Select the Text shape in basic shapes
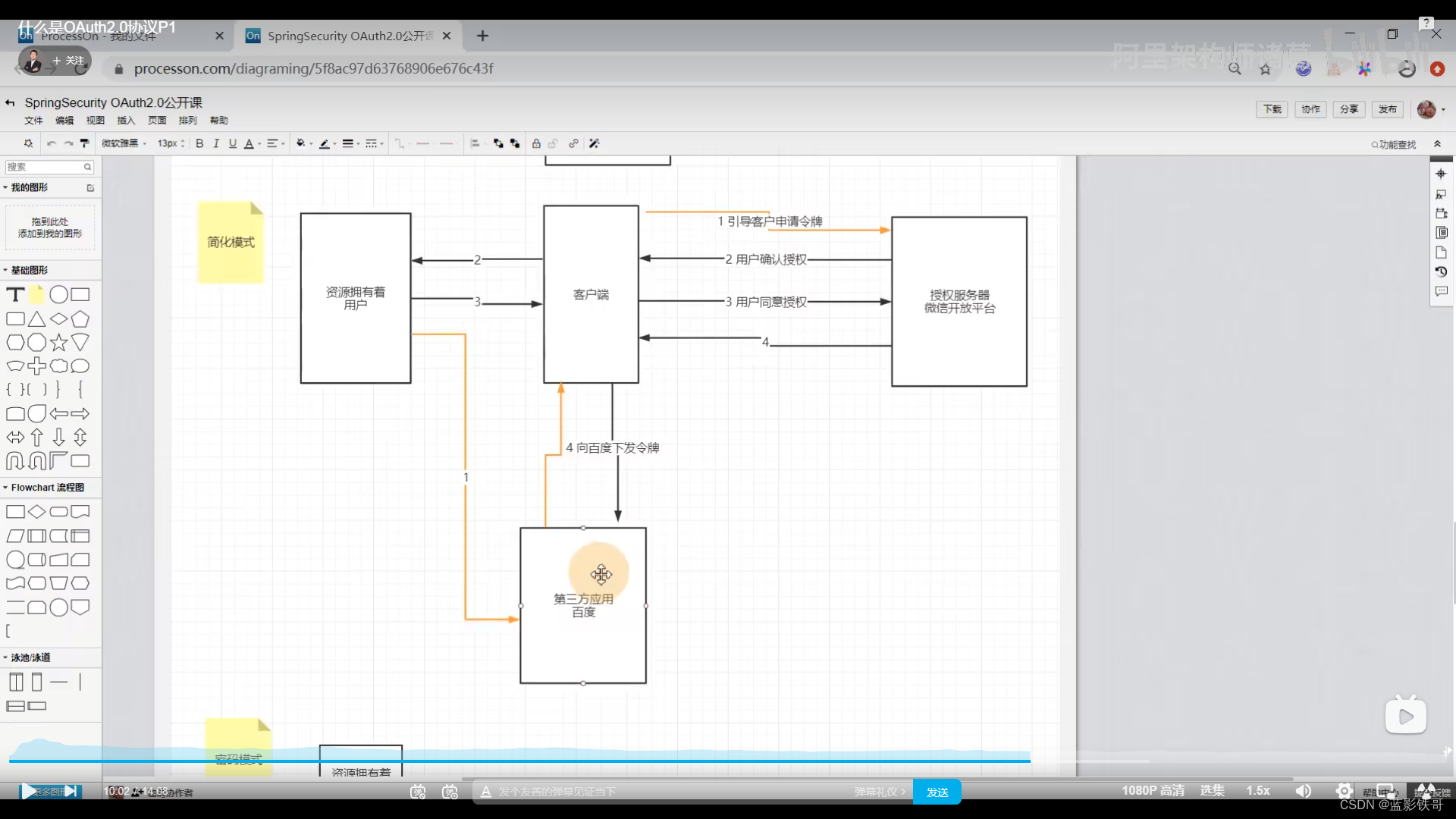 tap(15, 295)
